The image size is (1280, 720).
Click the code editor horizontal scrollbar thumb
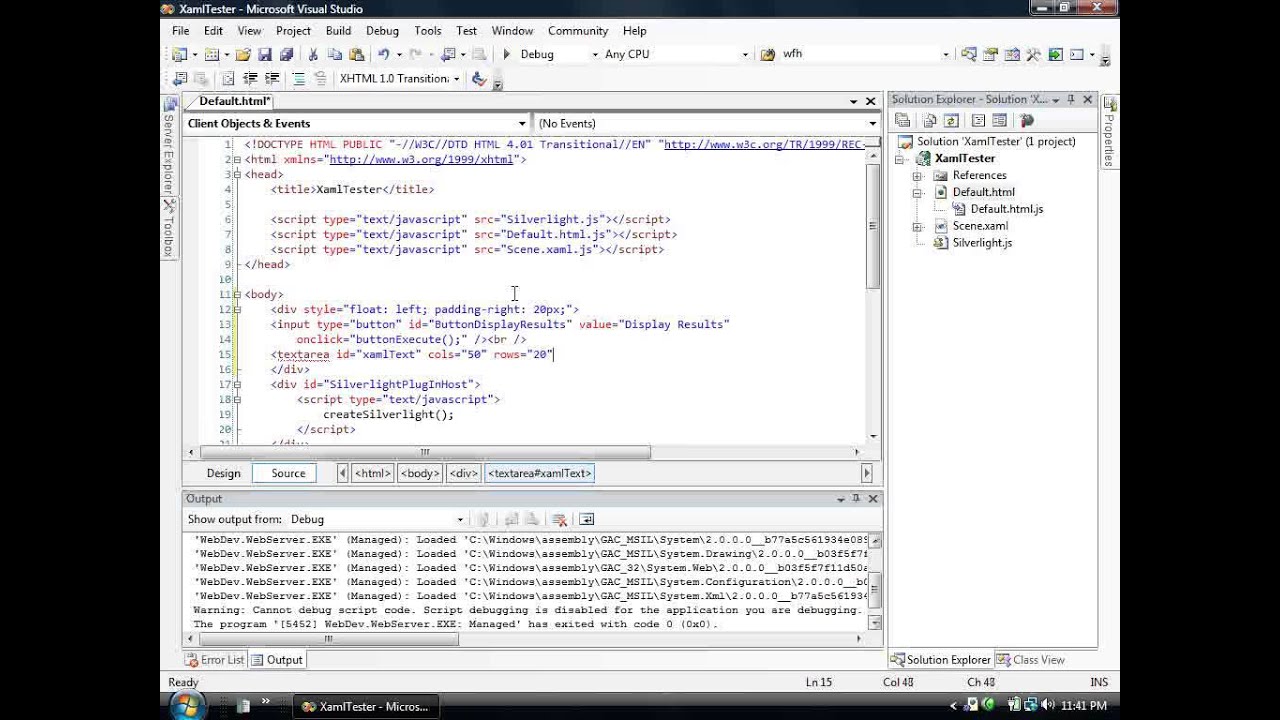pos(425,452)
